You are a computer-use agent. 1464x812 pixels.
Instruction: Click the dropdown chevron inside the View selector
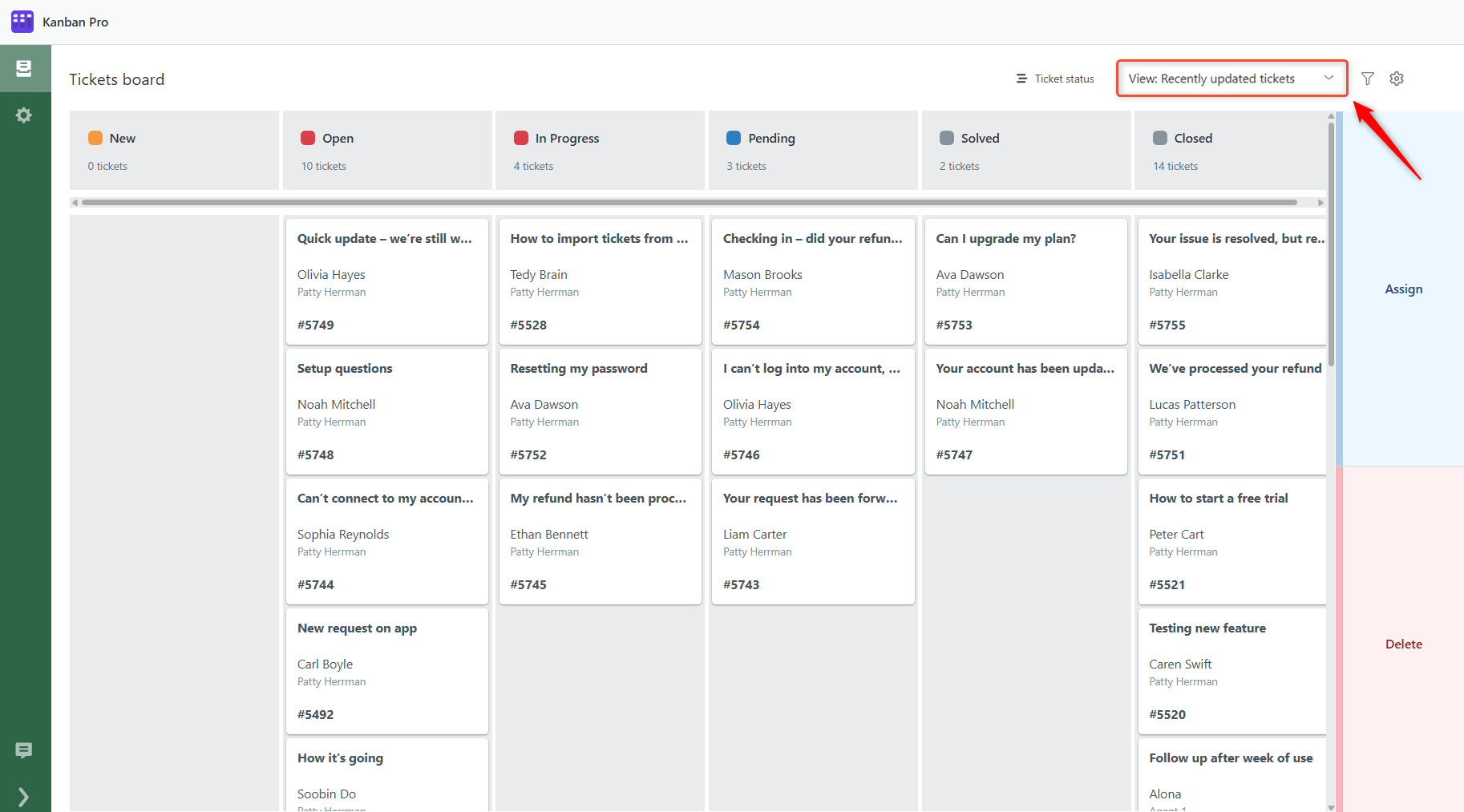click(1329, 78)
